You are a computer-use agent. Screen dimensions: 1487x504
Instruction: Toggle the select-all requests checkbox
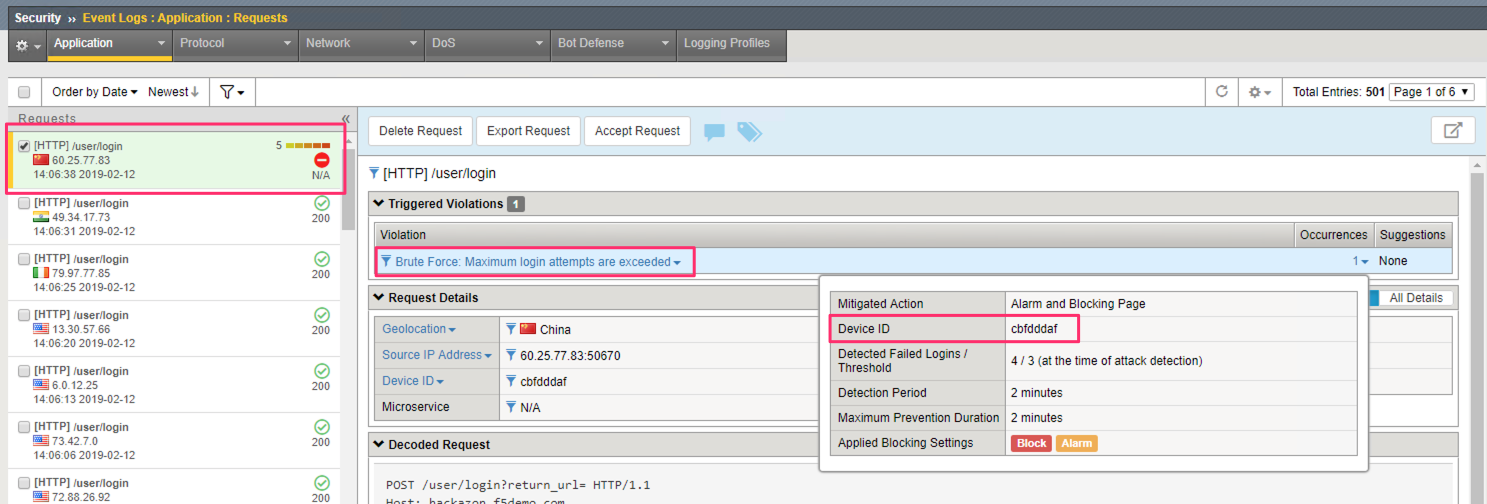click(24, 92)
